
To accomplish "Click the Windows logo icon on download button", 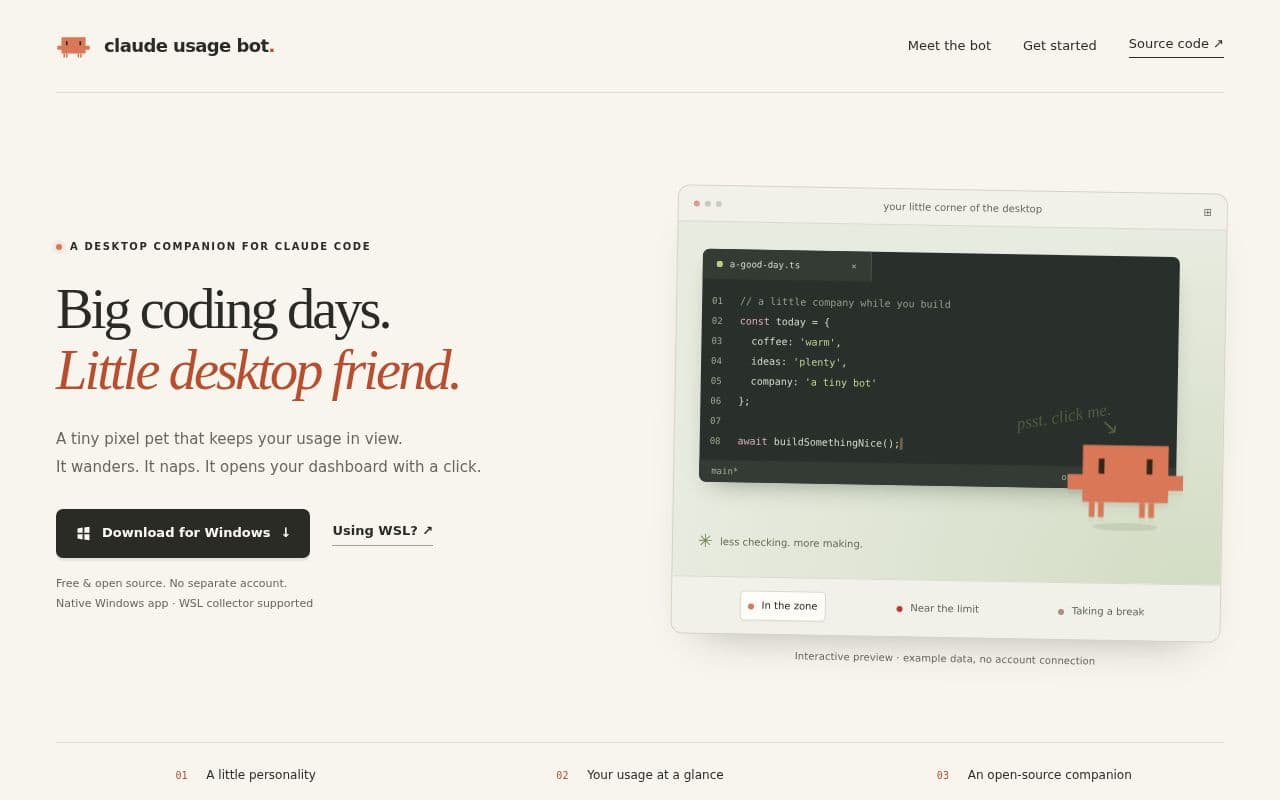I will [84, 533].
